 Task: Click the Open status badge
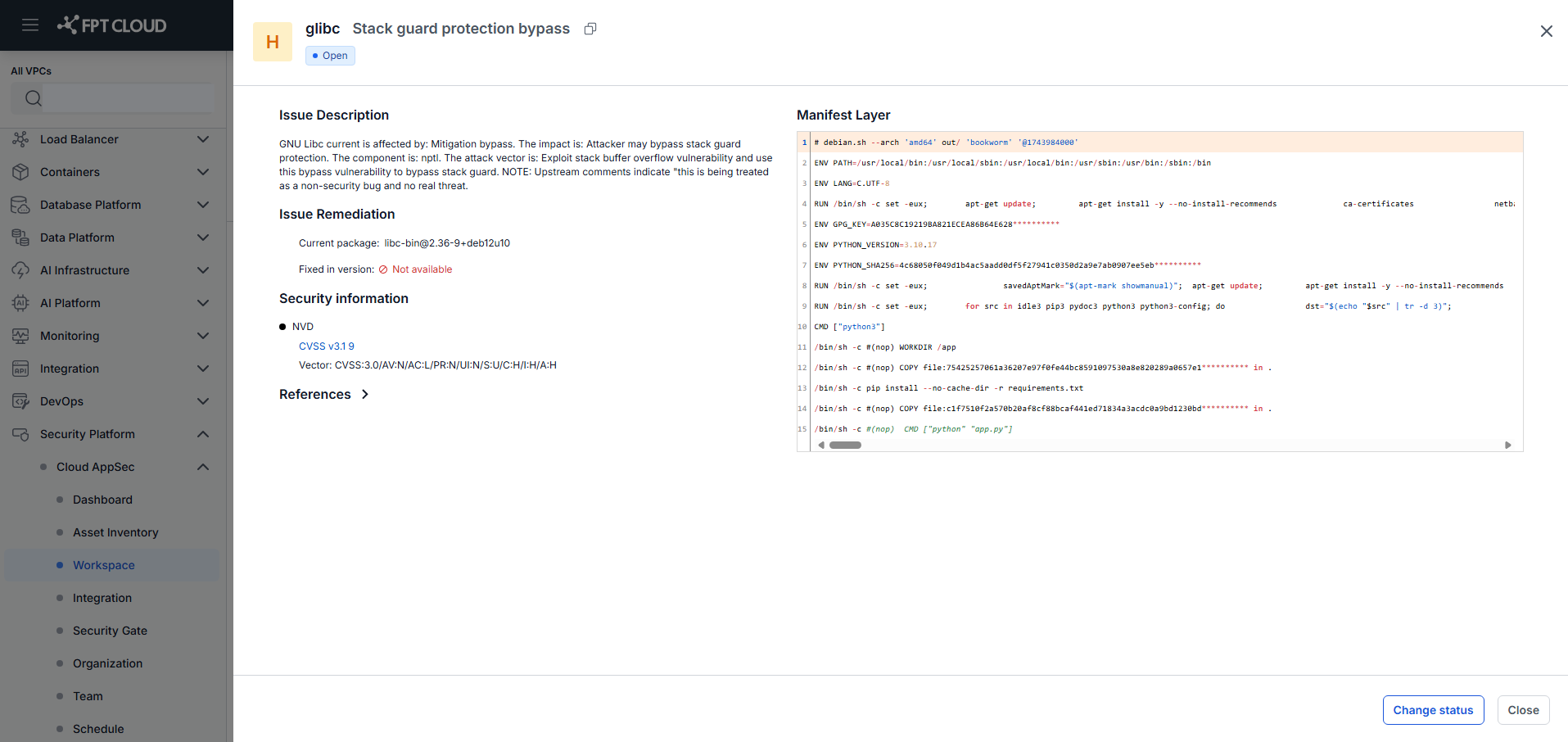tap(330, 56)
